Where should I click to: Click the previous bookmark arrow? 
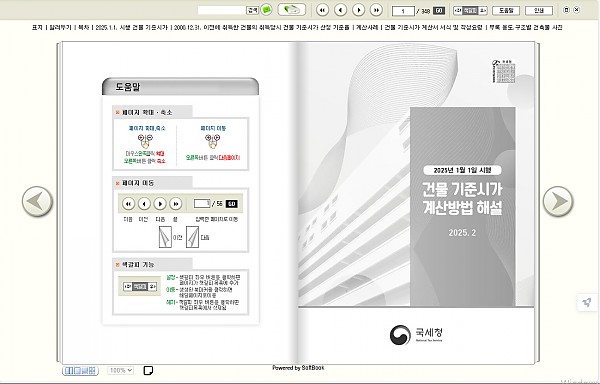pos(458,10)
